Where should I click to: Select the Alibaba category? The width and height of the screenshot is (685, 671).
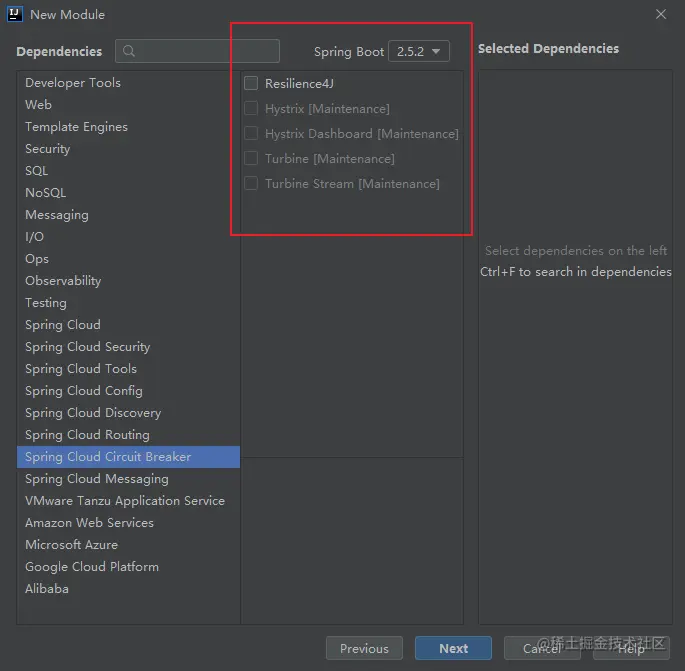pyautogui.click(x=128, y=588)
